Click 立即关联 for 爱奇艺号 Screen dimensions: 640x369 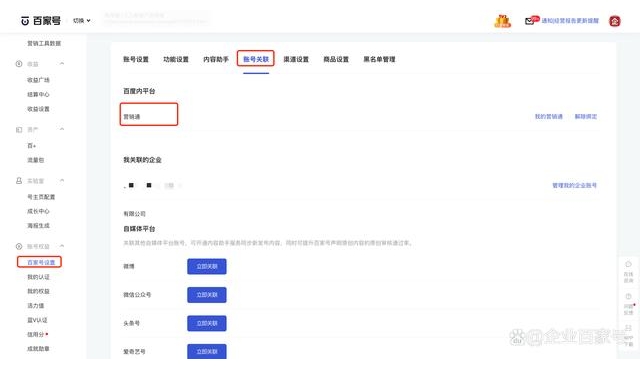pyautogui.click(x=207, y=351)
